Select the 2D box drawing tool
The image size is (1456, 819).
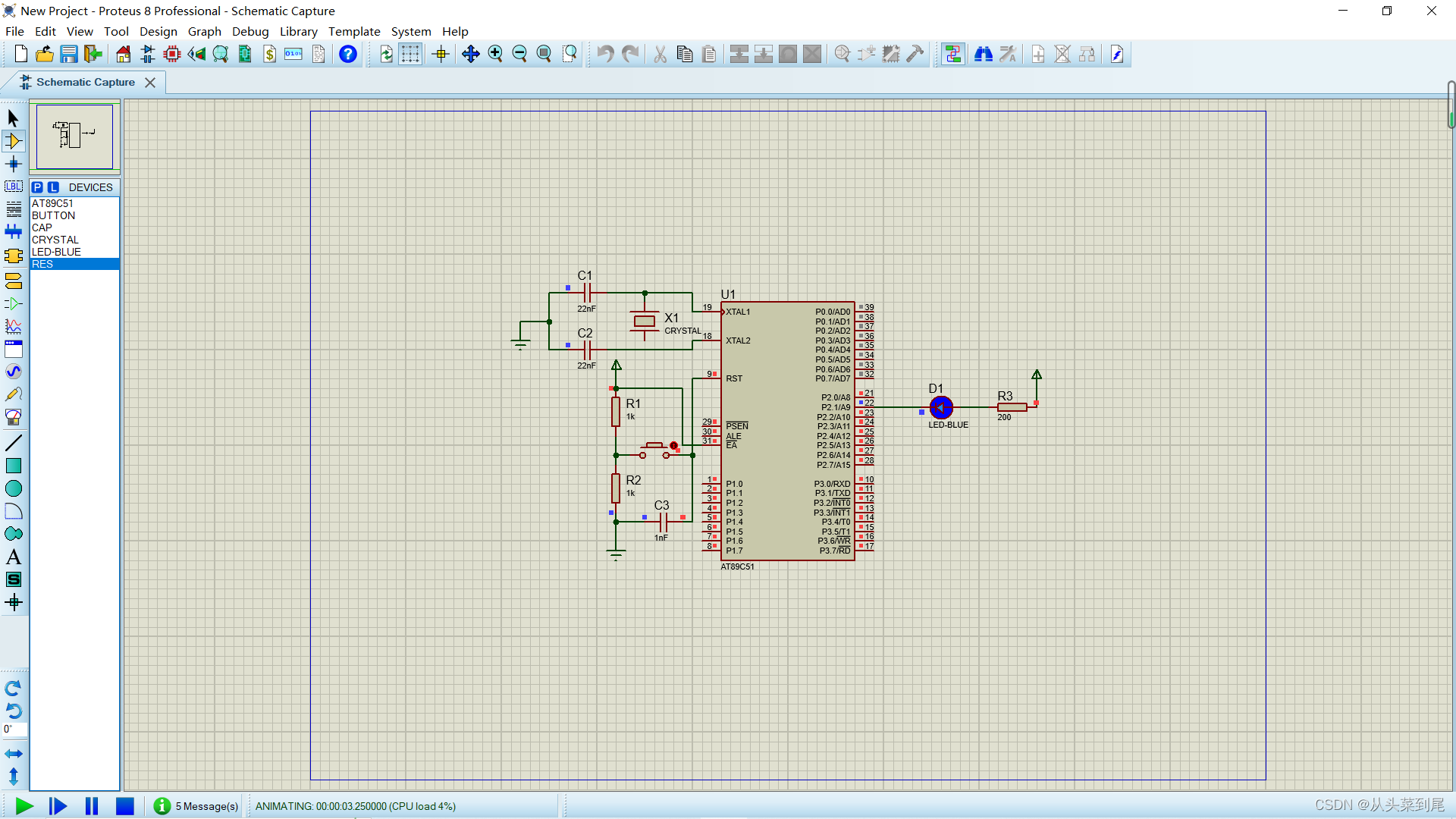click(x=13, y=466)
